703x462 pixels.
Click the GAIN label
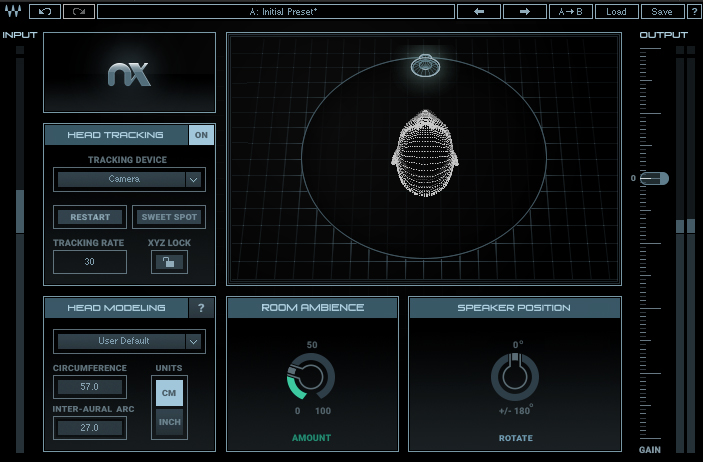tap(650, 449)
